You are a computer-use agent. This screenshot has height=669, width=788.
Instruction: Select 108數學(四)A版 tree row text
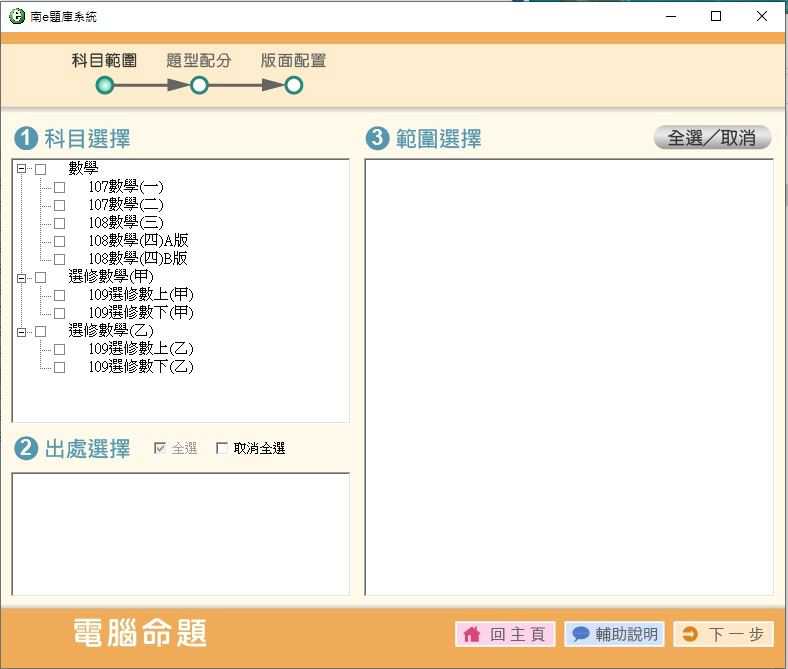tap(139, 240)
